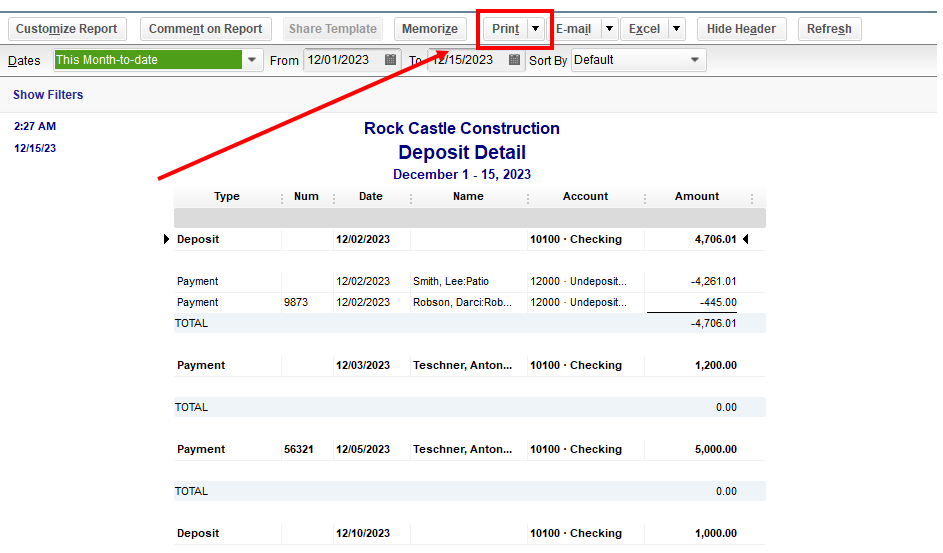Click the -445.00 amount cell
The height and width of the screenshot is (553, 943).
[x=718, y=302]
